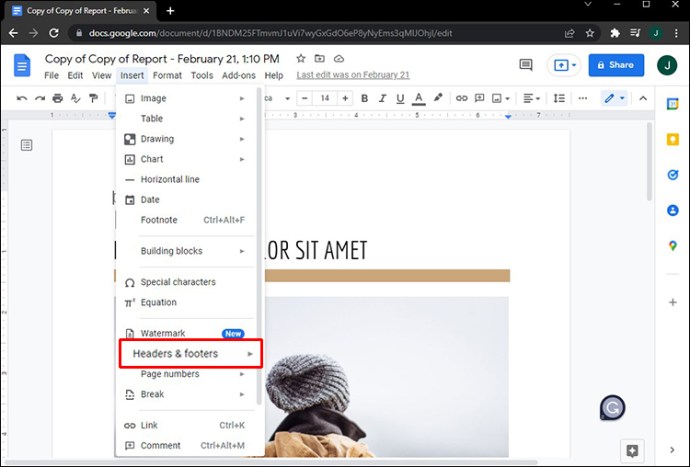Viewport: 690px width, 467px height.
Task: Choose Link from the Insert menu
Action: pos(185,425)
